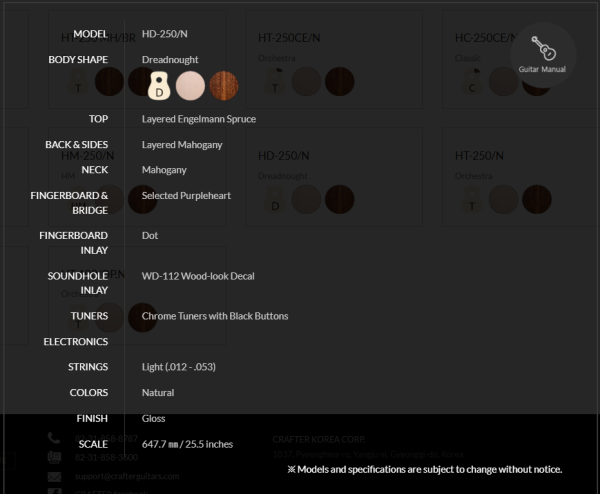This screenshot has height=494, width=600.
Task: Click the Gloss finish value
Action: (153, 419)
